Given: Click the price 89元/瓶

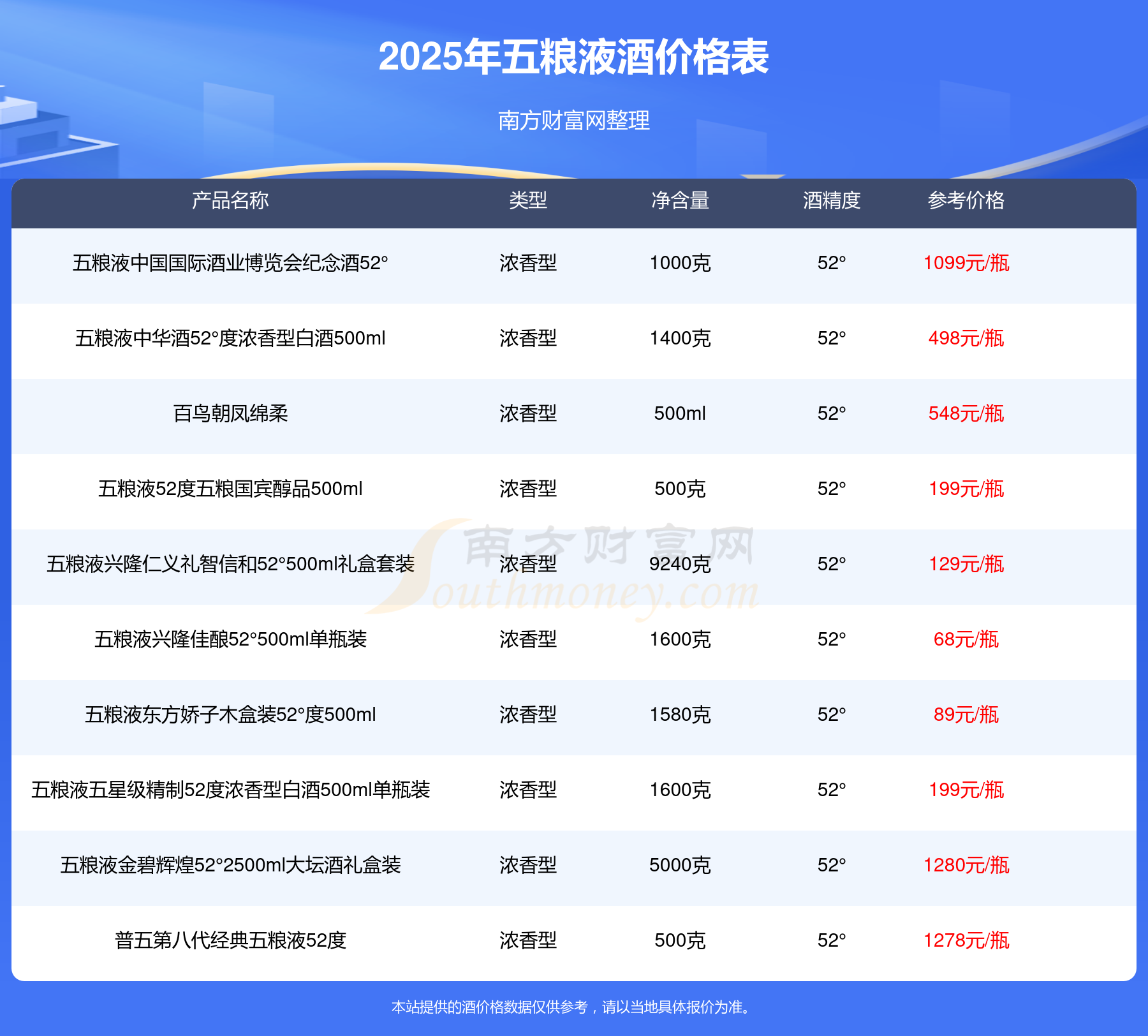Looking at the screenshot, I should pos(966,714).
